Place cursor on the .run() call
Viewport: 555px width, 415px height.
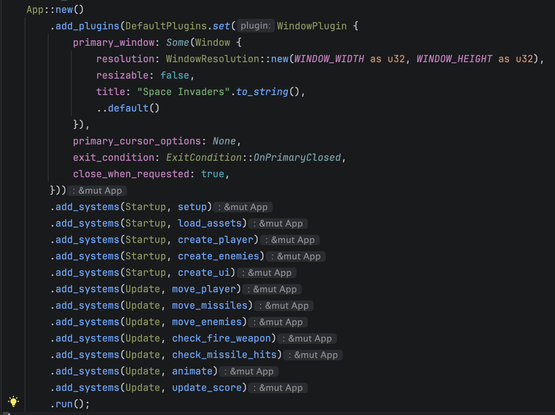(70, 404)
